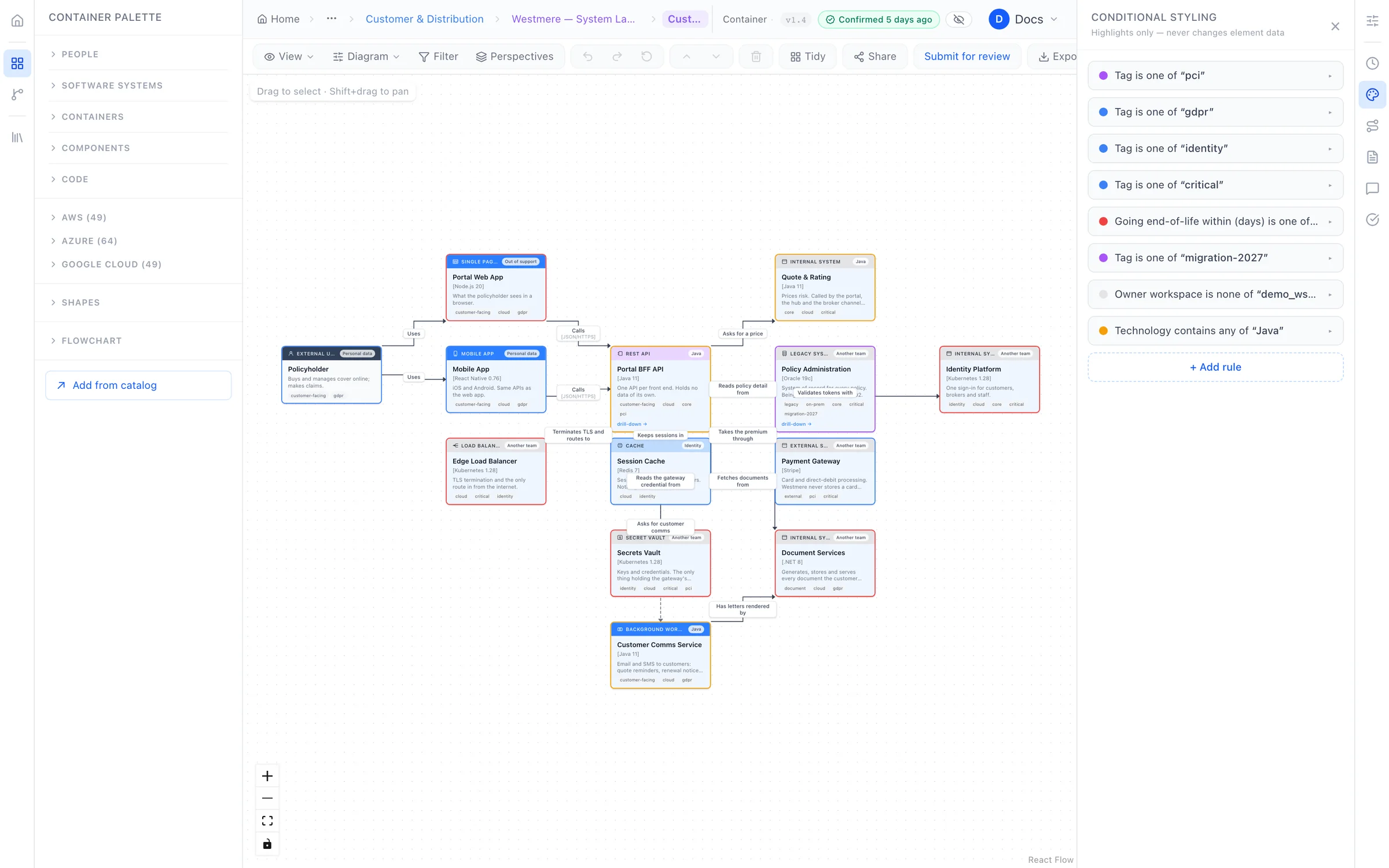1389x868 pixels.
Task: Click orange swatch on Technology Java rule
Action: [x=1103, y=331]
